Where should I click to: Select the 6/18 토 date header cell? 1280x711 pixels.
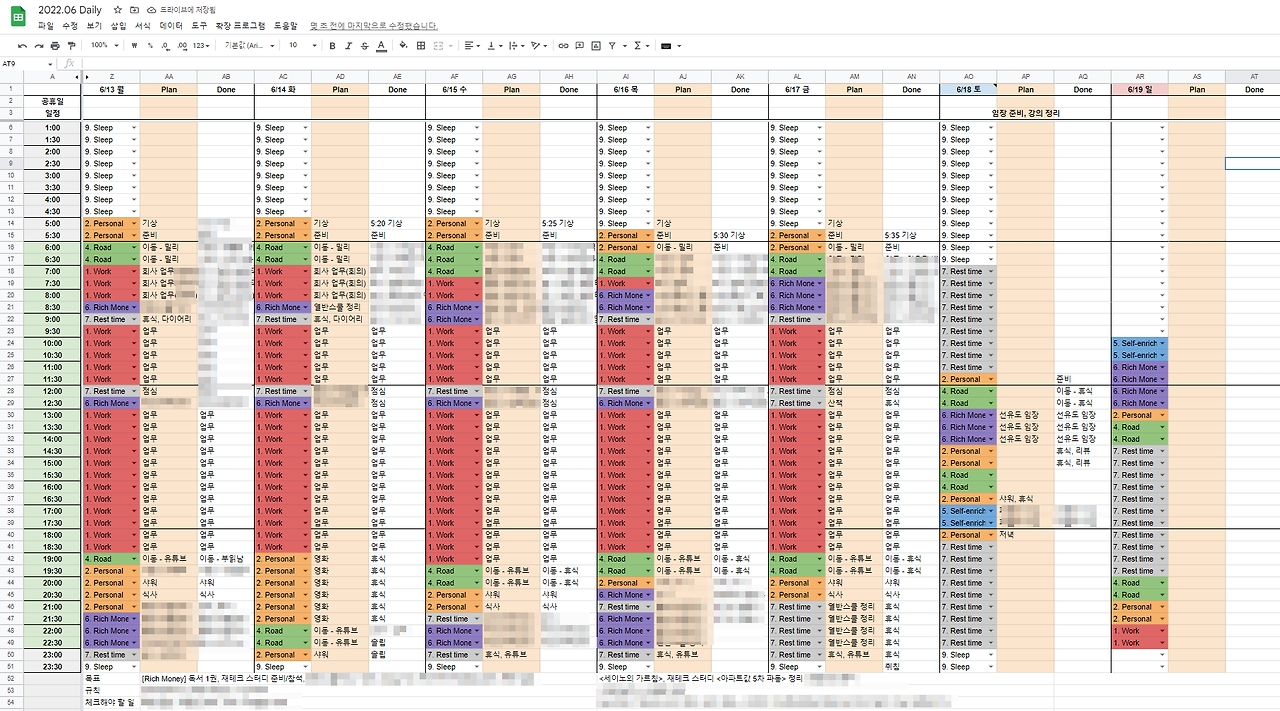point(968,89)
